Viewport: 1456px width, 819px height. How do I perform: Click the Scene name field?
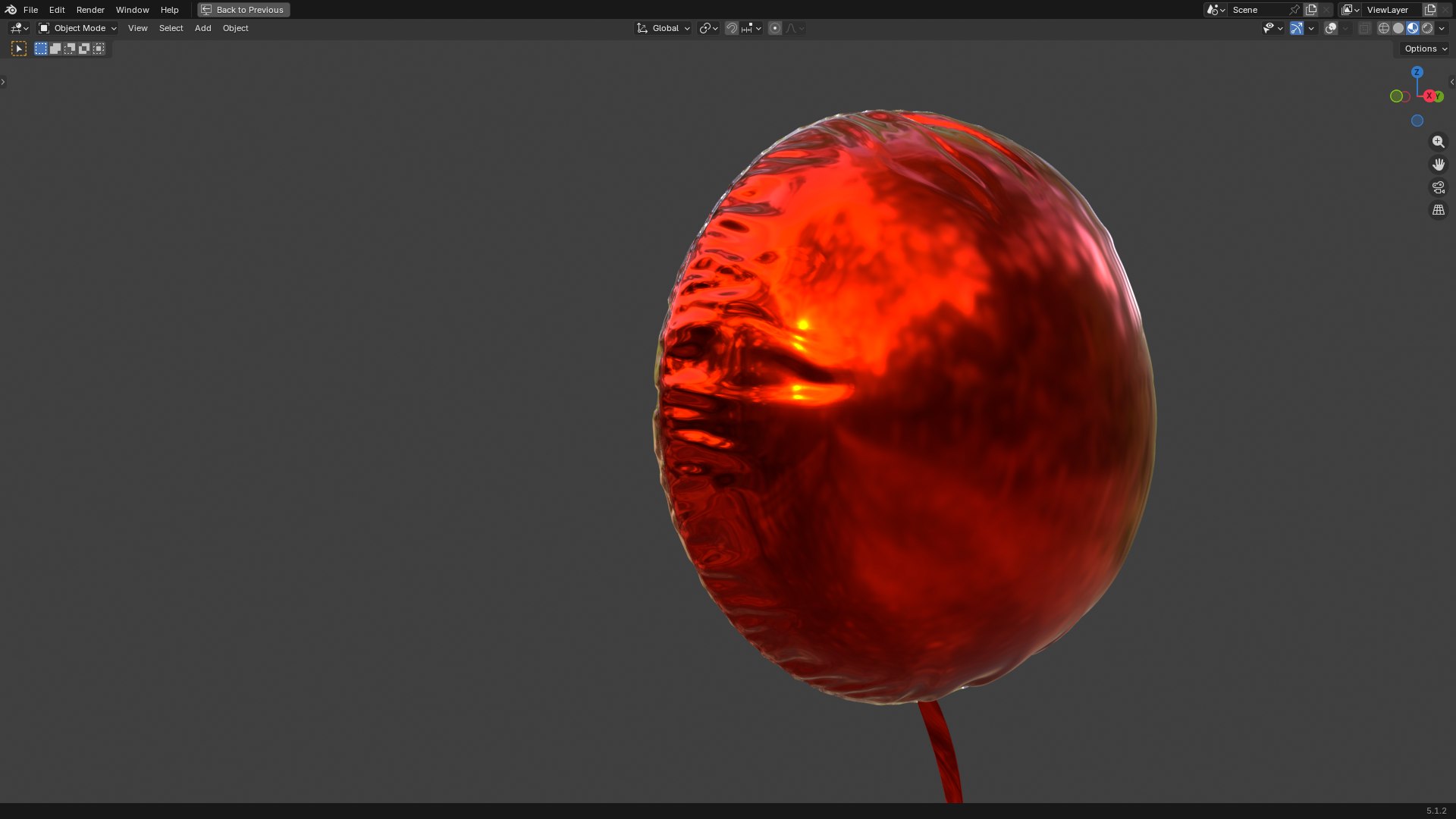tap(1259, 10)
